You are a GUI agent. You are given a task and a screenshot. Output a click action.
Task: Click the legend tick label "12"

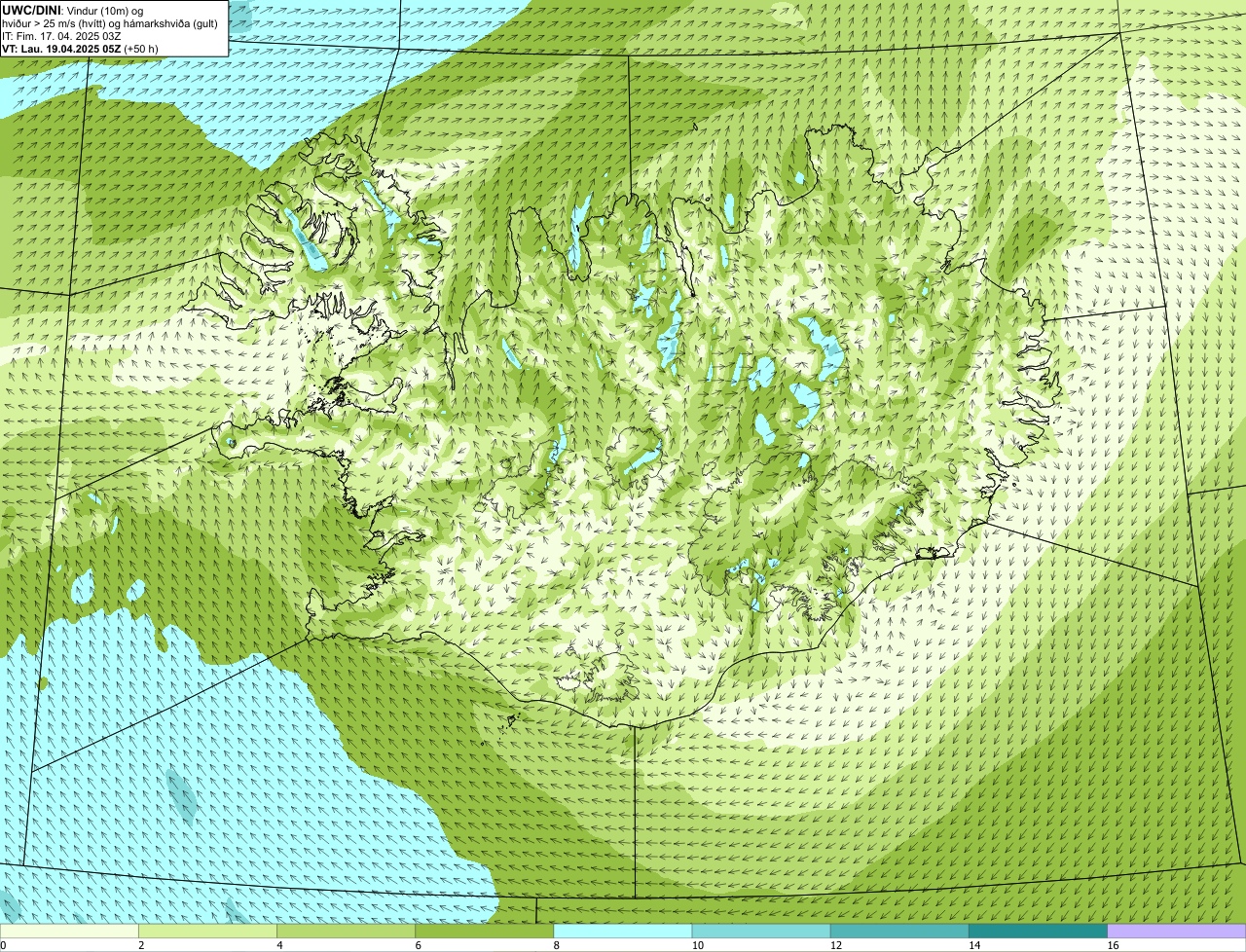835,945
